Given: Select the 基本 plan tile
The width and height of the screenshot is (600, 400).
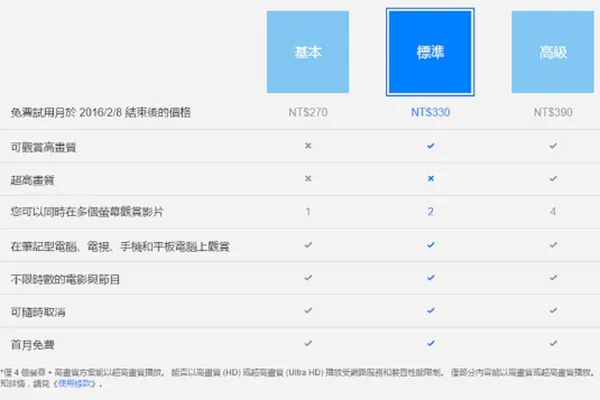Looking at the screenshot, I should [308, 52].
